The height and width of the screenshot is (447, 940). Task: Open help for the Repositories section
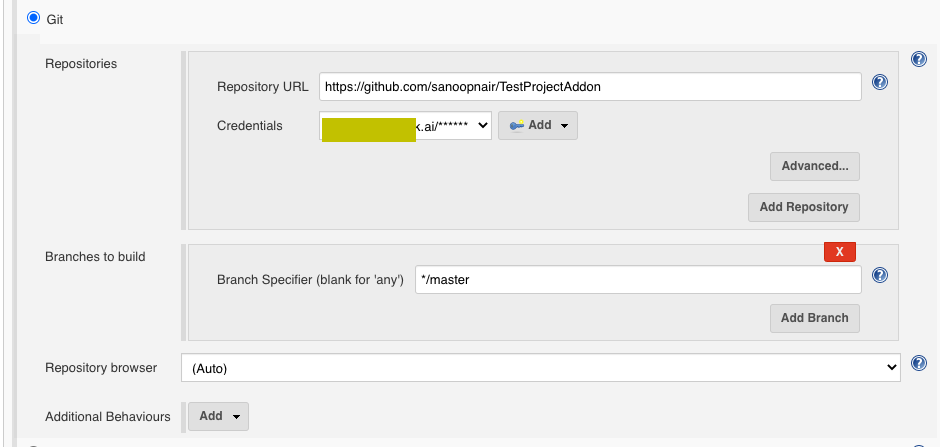[919, 60]
